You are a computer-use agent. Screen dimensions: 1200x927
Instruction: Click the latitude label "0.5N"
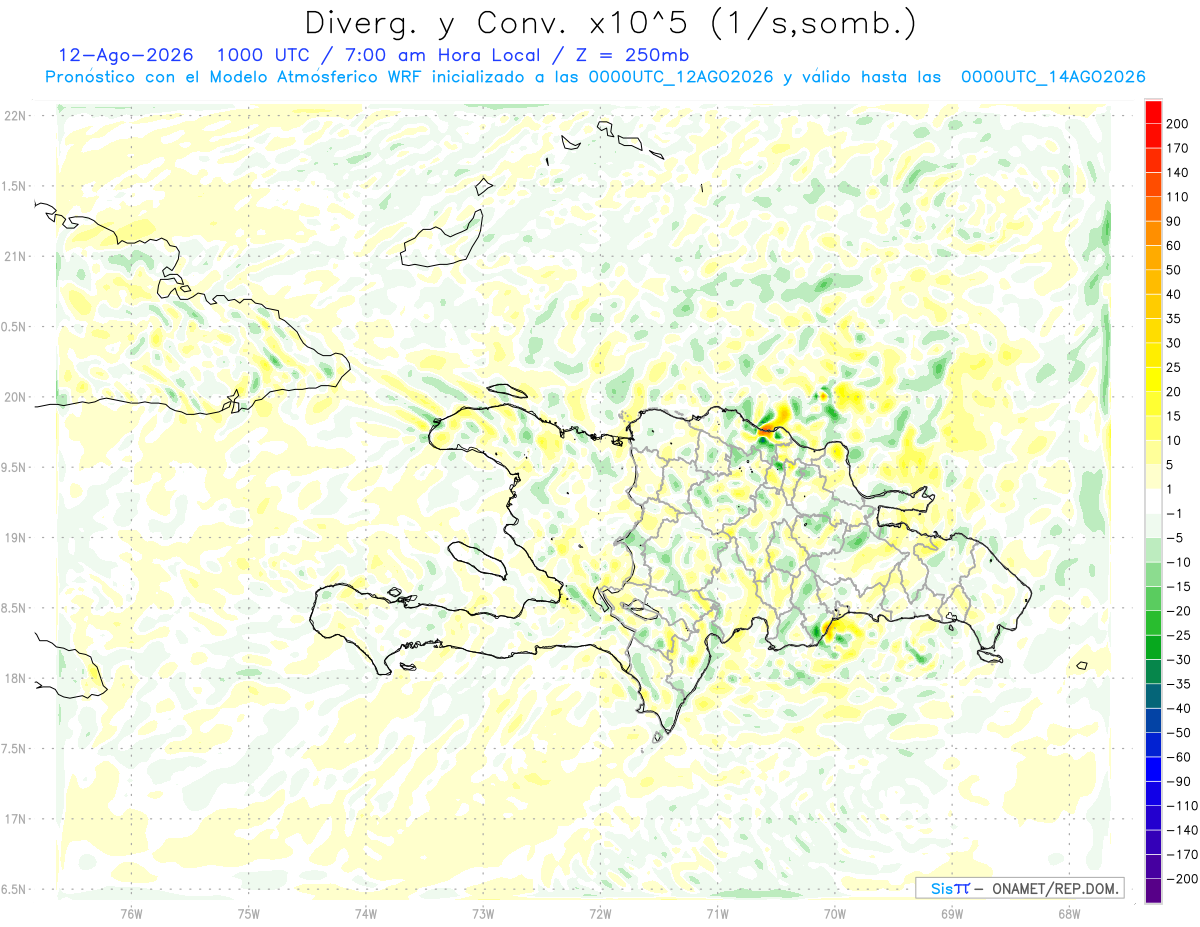14,327
